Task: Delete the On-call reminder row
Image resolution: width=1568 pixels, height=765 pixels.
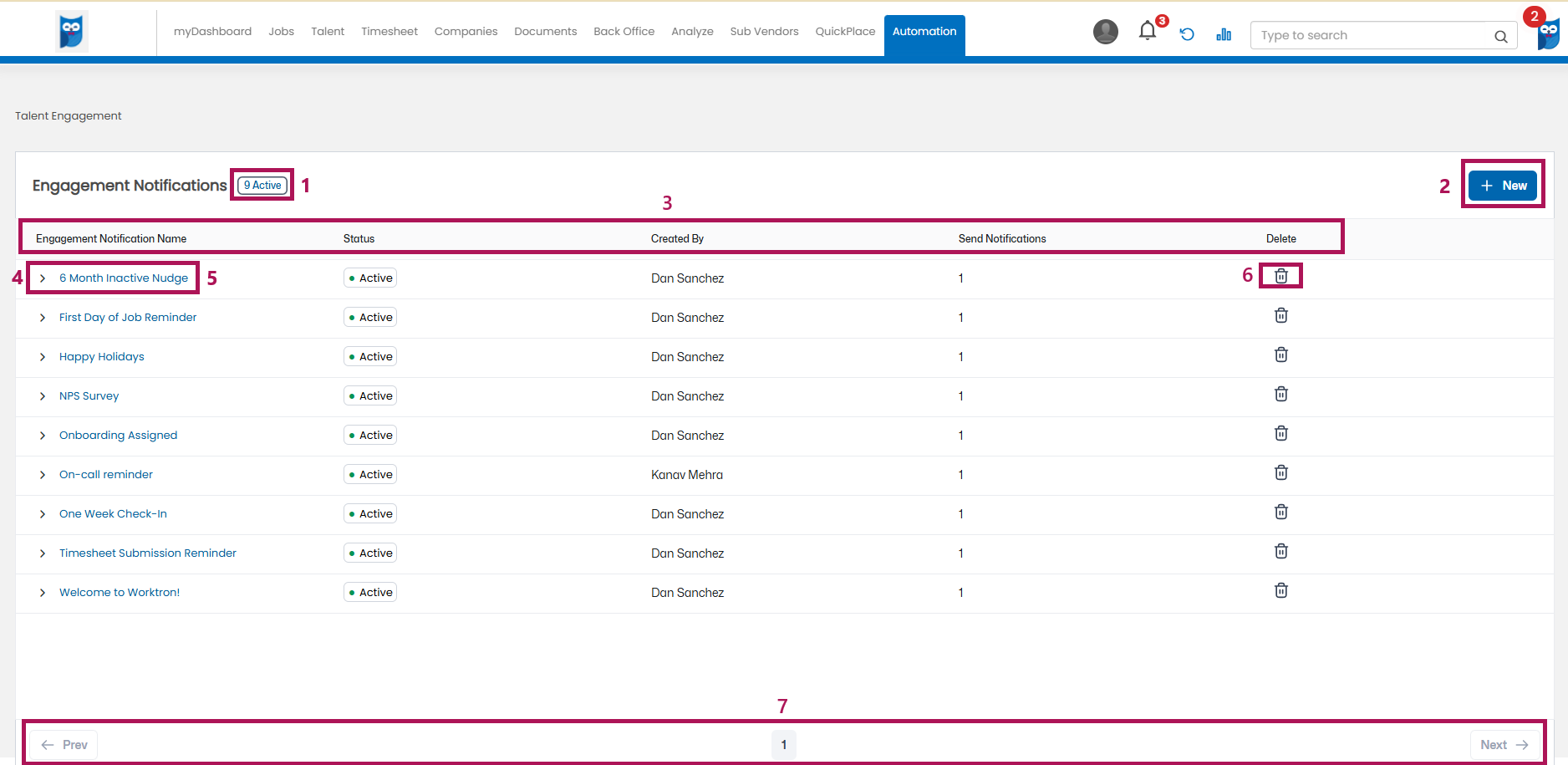Action: (x=1280, y=472)
